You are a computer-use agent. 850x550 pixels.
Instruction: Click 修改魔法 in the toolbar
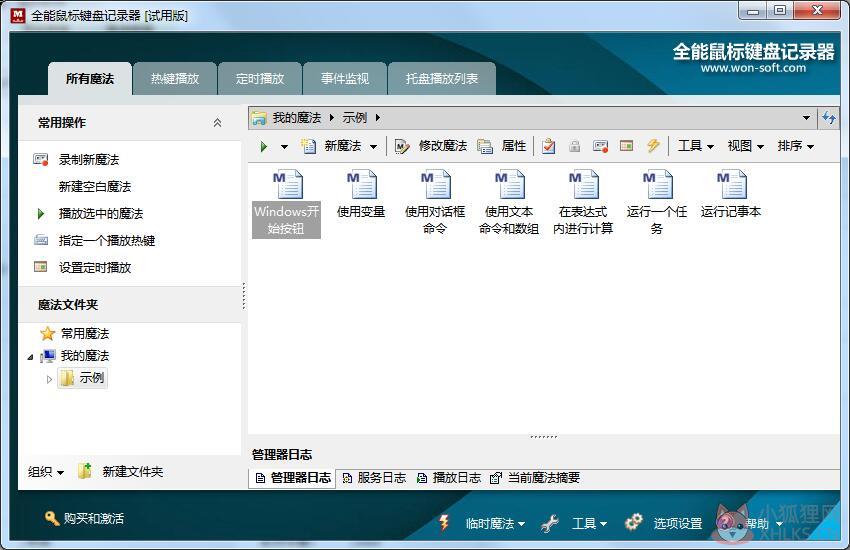pyautogui.click(x=431, y=146)
